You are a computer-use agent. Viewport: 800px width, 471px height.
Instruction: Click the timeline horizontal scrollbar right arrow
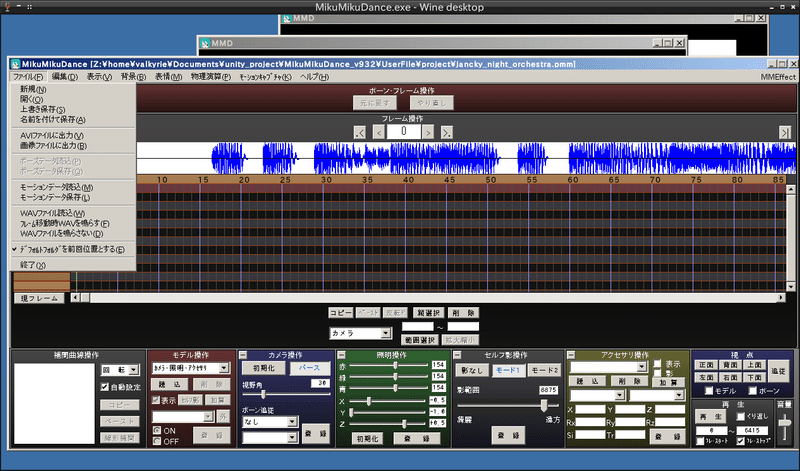click(781, 298)
